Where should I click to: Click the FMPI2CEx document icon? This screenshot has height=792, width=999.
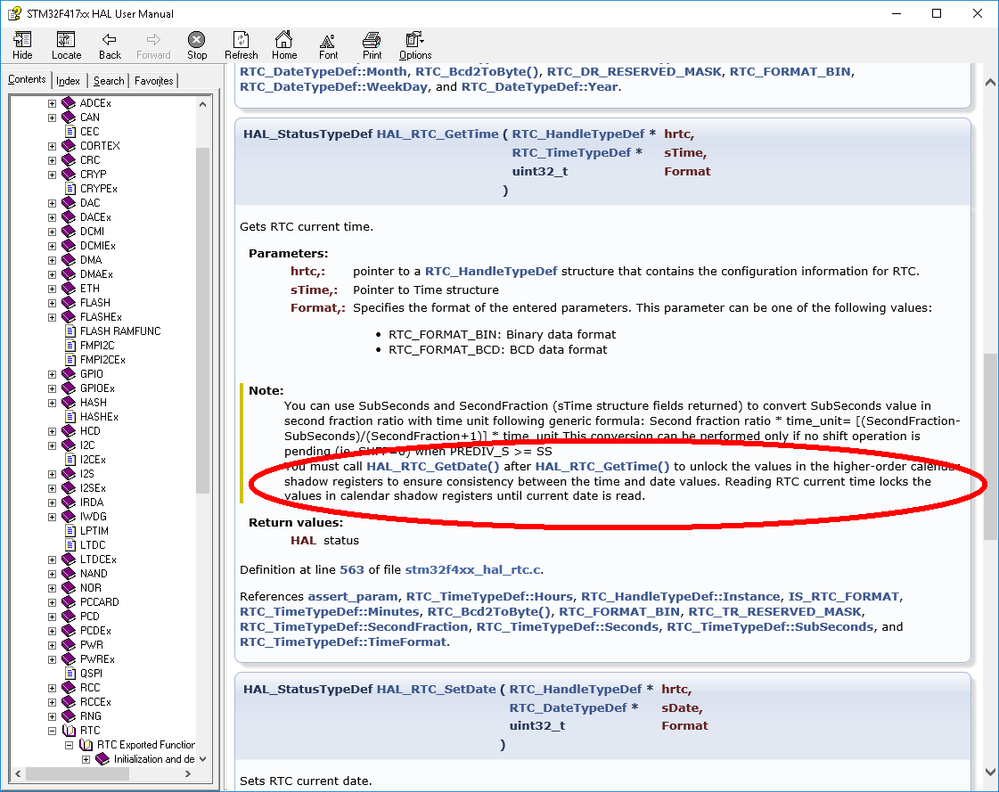coord(70,359)
